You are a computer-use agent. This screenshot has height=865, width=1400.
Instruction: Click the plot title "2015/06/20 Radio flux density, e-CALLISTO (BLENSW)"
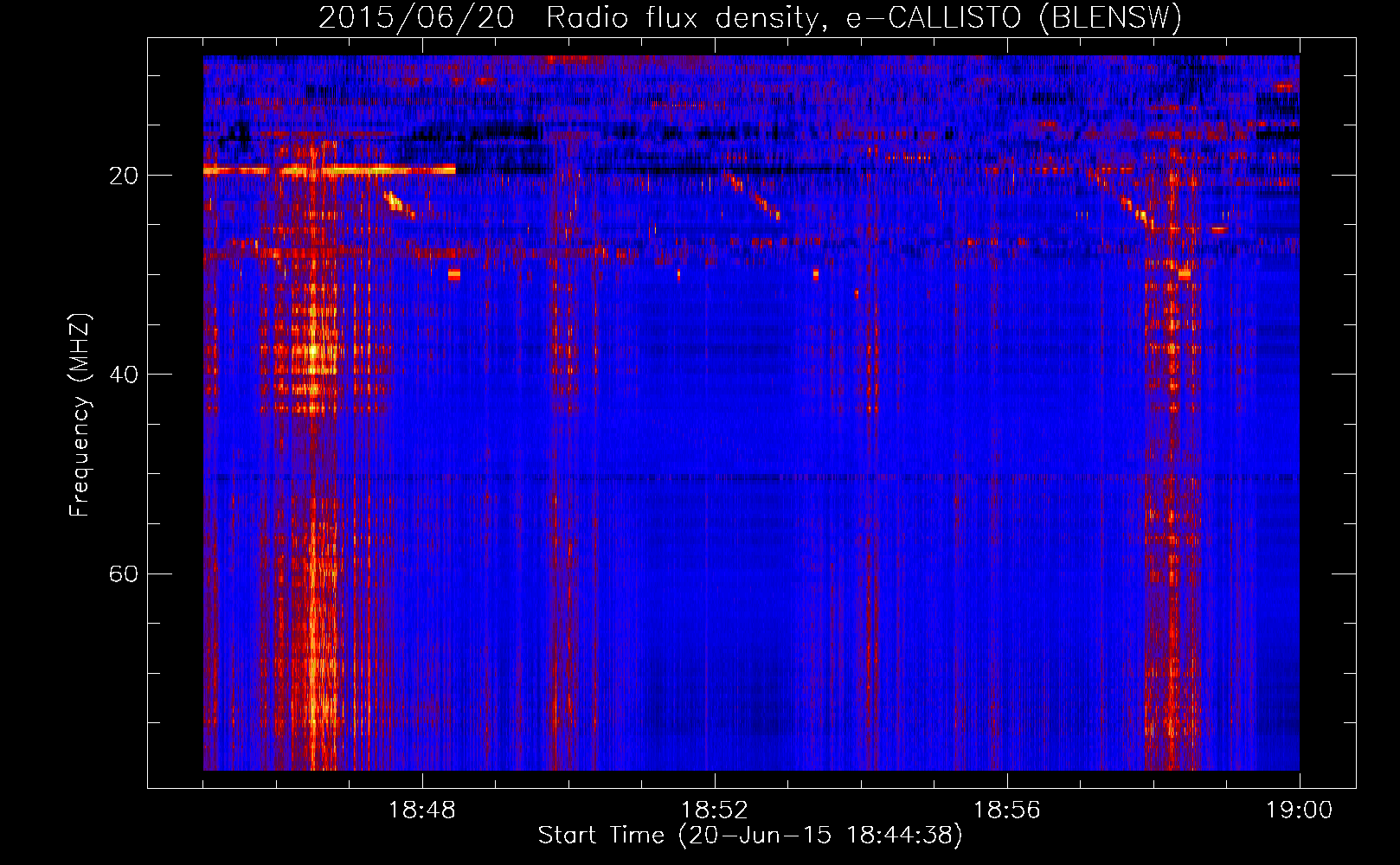coord(750,18)
